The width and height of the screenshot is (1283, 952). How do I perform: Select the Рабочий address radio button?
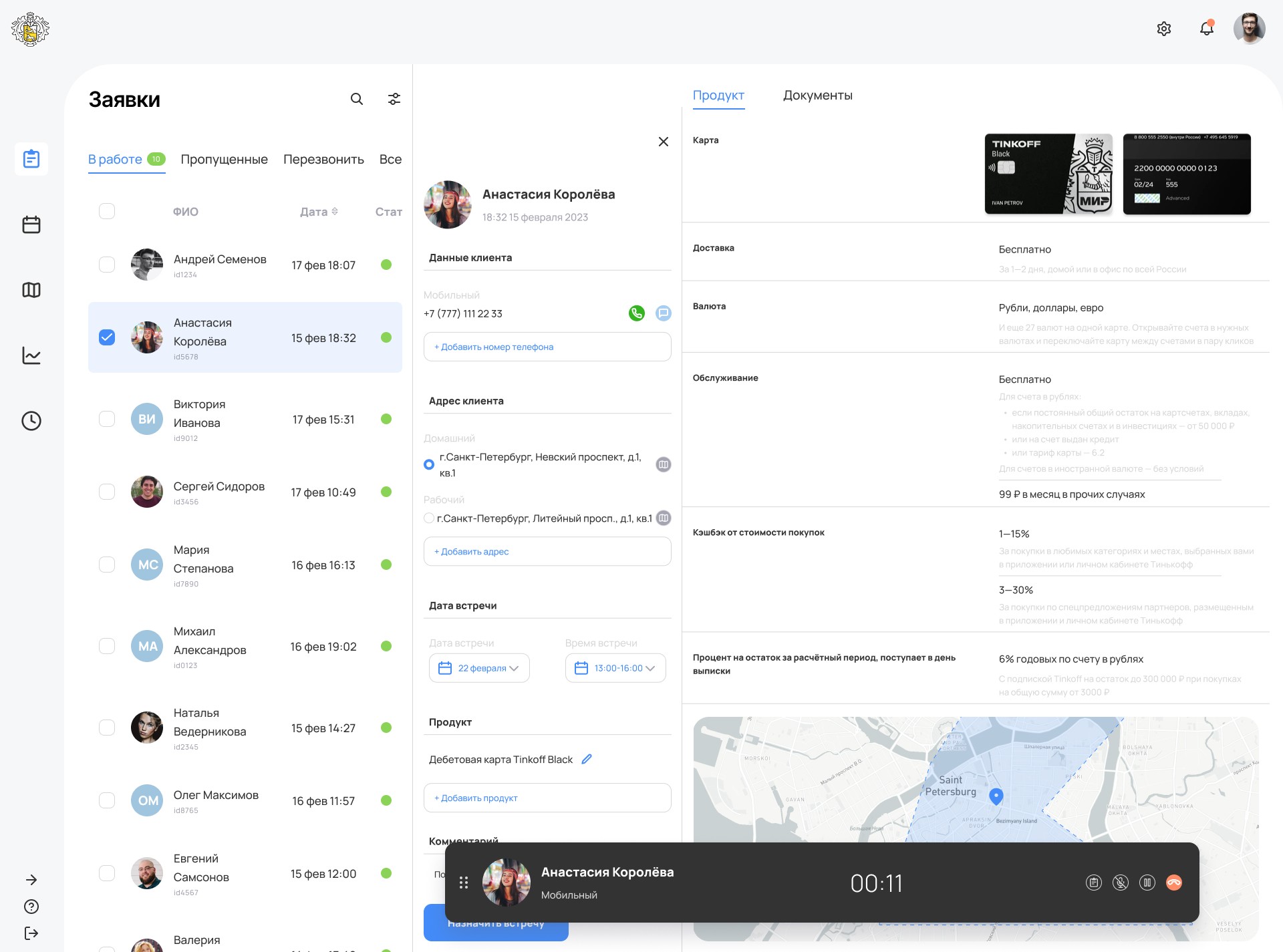coord(429,518)
